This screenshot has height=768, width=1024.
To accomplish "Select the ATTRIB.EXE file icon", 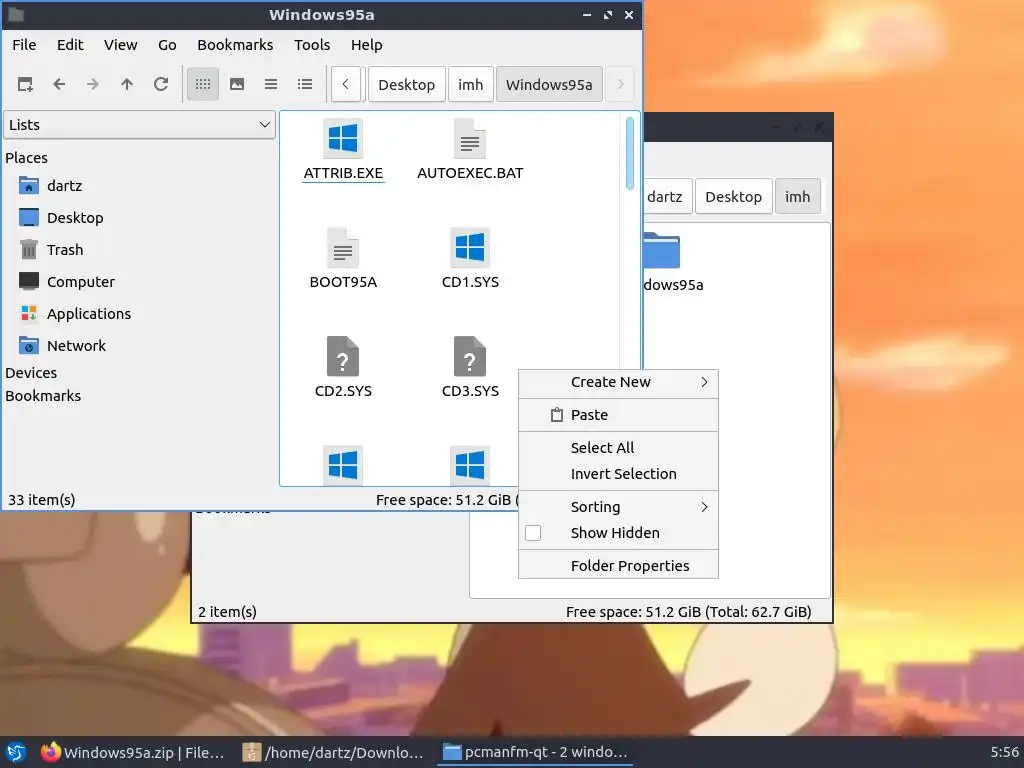I will point(343,138).
